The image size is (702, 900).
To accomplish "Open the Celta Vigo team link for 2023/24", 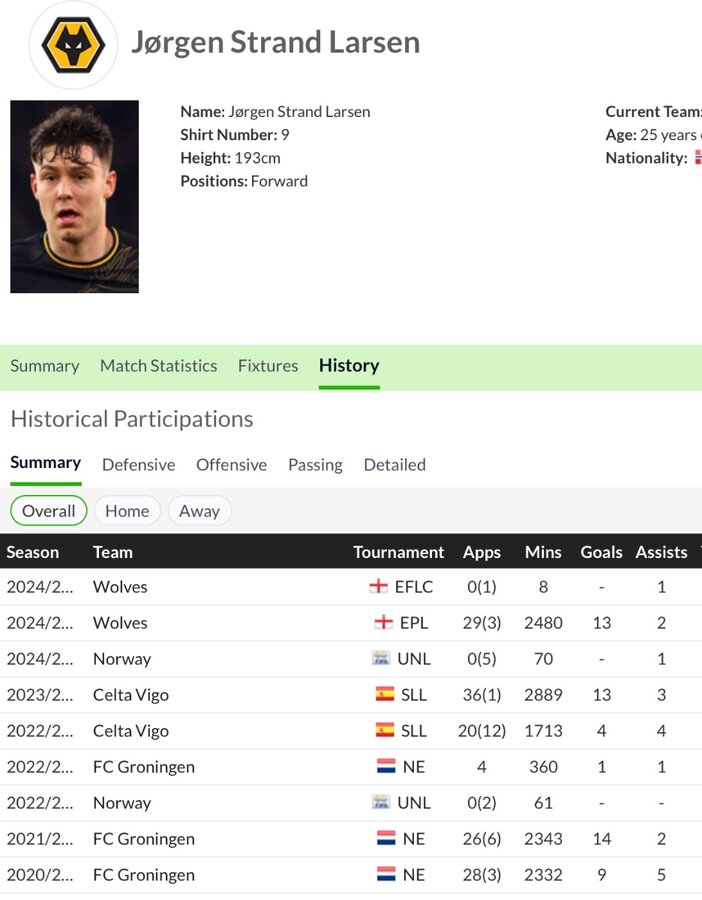I will click(131, 695).
